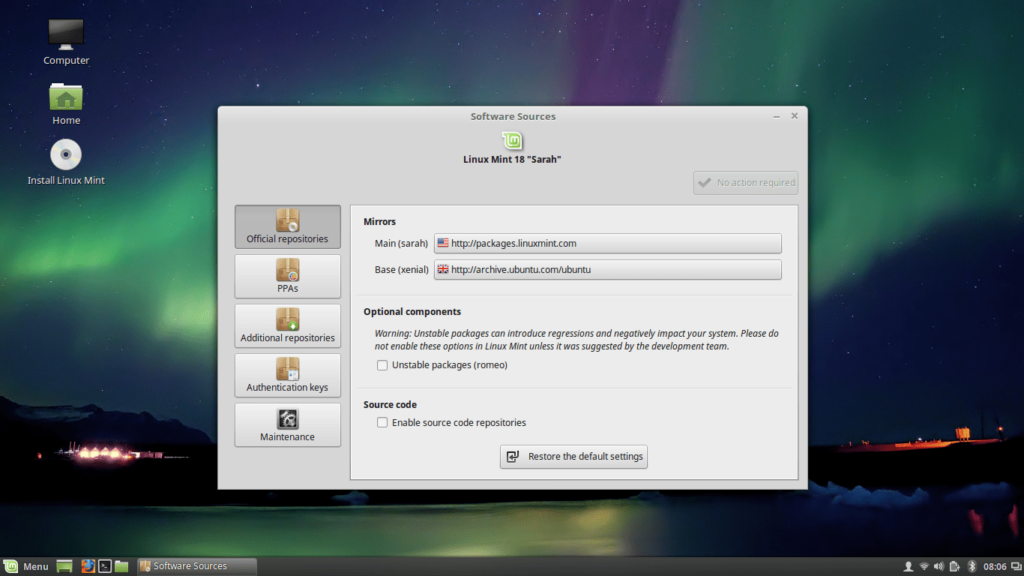Open the Base (xenial) mirror selector
This screenshot has width=1024, height=576.
pos(607,269)
